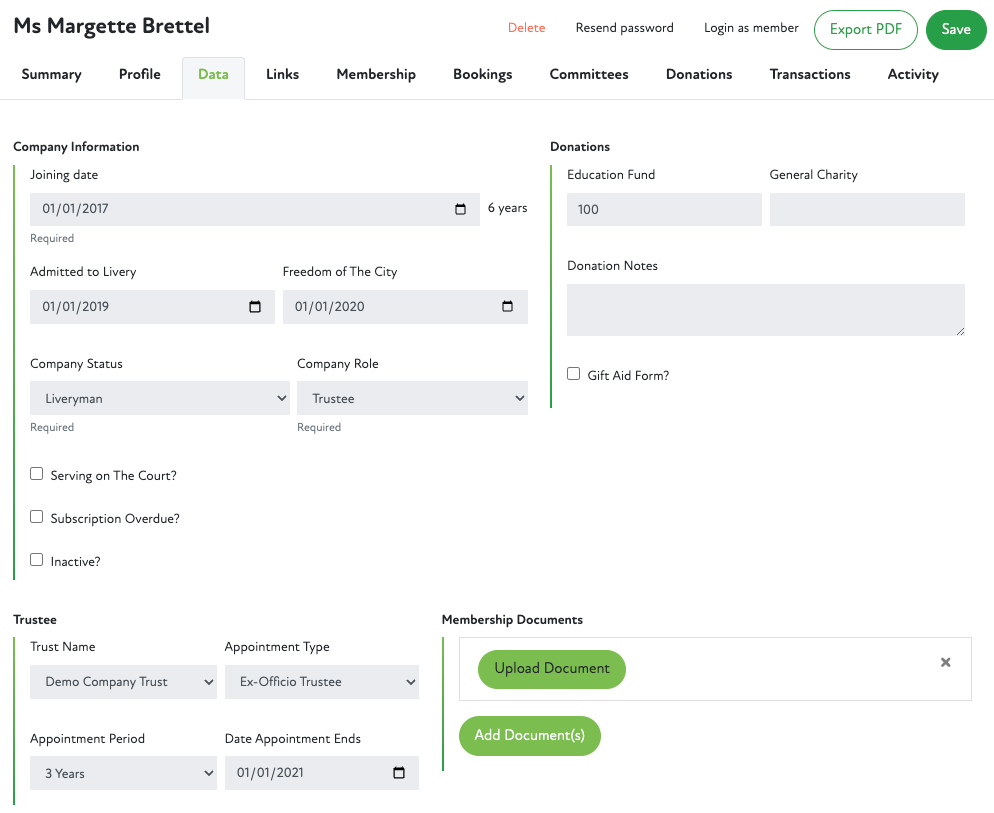Go to the Transactions tab

[810, 74]
